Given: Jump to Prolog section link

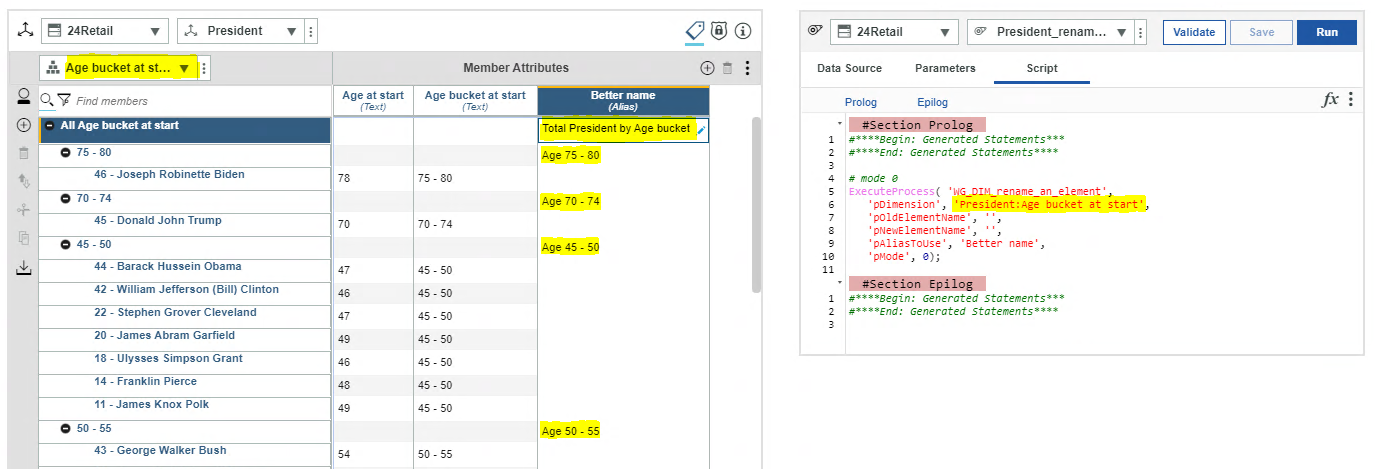Looking at the screenshot, I should point(860,102).
